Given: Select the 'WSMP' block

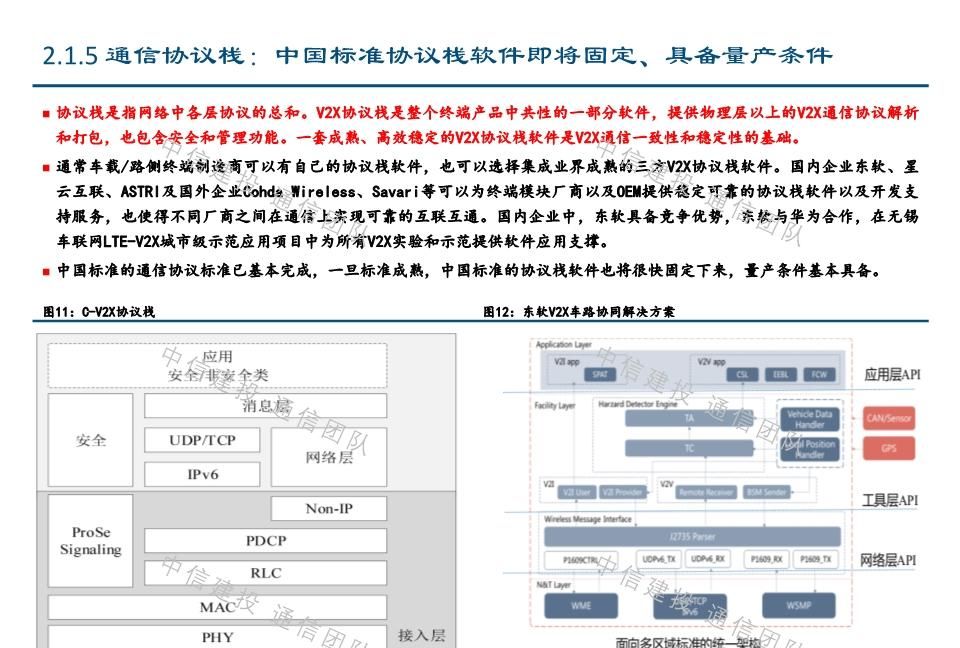Looking at the screenshot, I should coord(799,605).
